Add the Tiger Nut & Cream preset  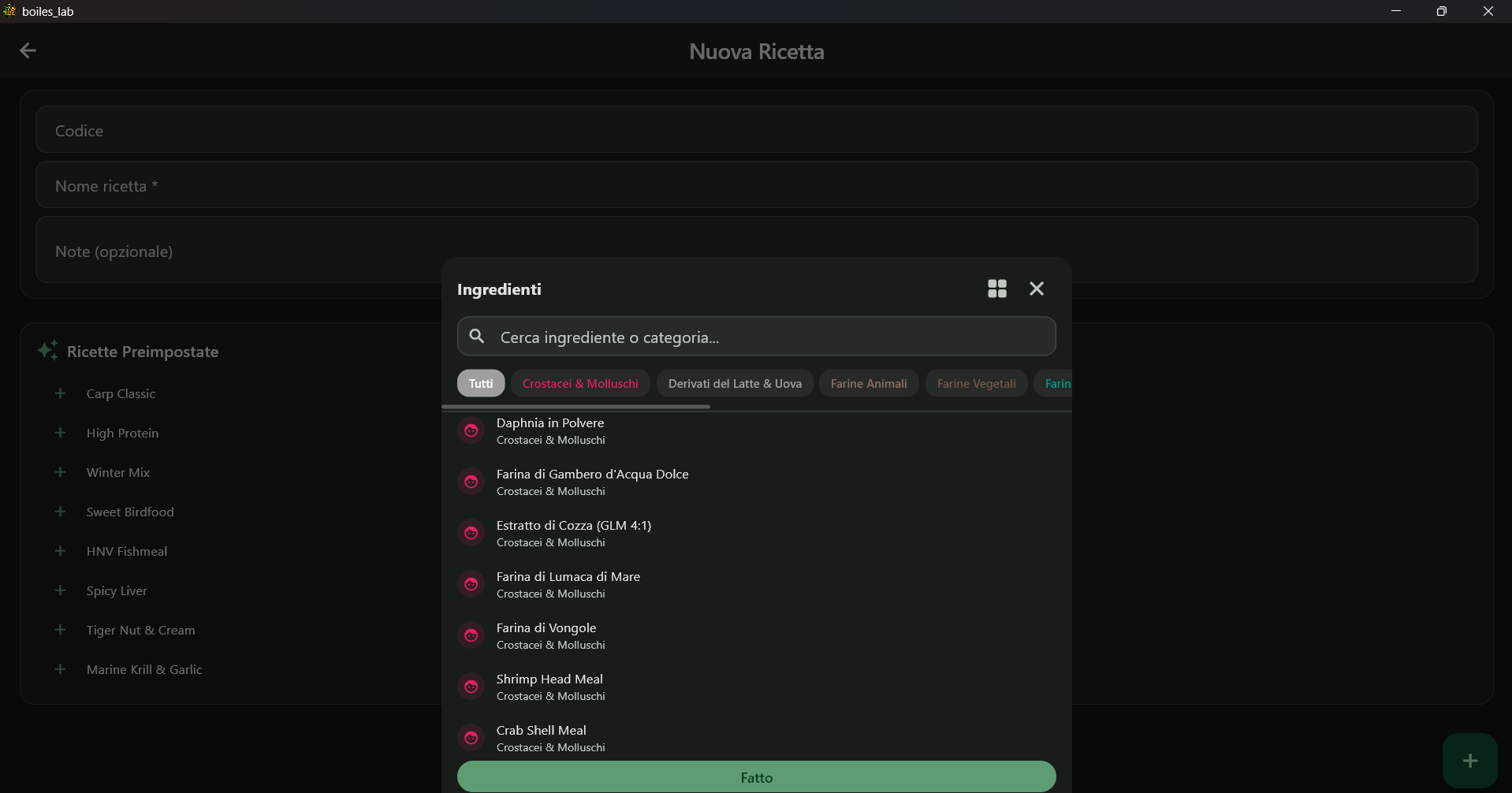60,630
